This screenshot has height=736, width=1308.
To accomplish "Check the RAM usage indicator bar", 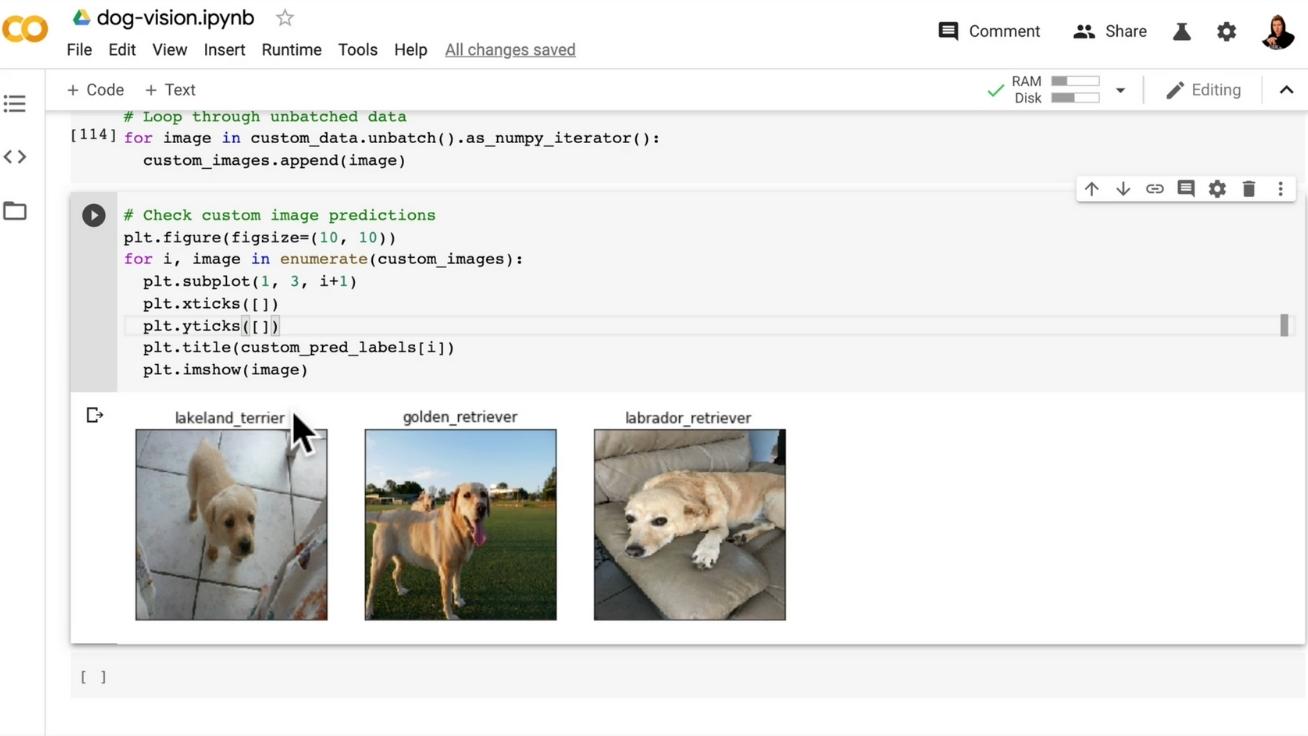I will click(x=1075, y=80).
